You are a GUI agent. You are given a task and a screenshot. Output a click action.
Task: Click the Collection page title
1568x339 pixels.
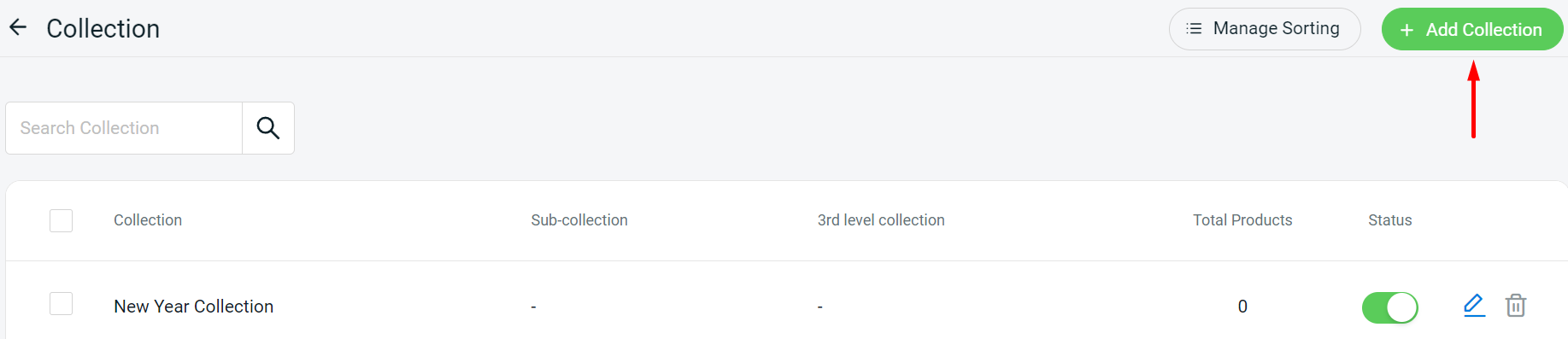pos(103,28)
